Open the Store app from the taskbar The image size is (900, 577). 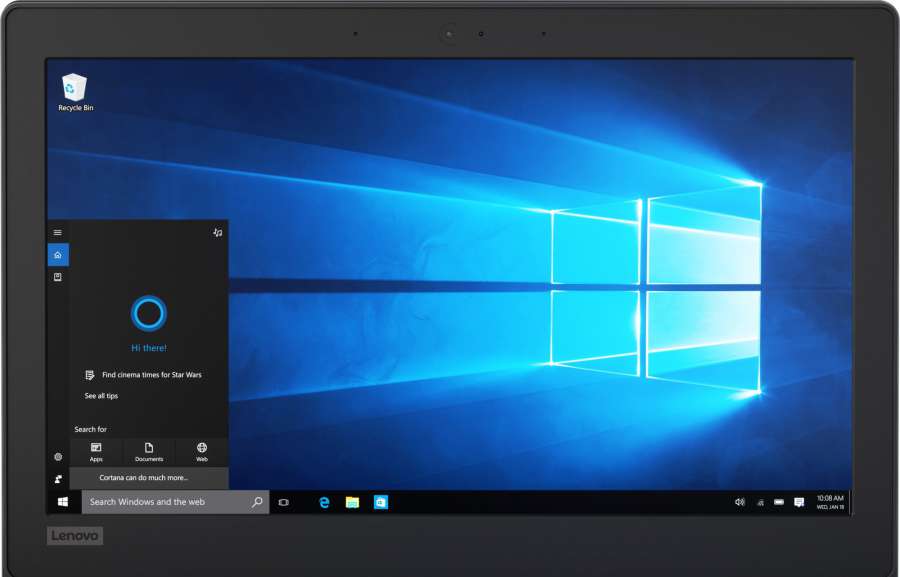[x=381, y=502]
